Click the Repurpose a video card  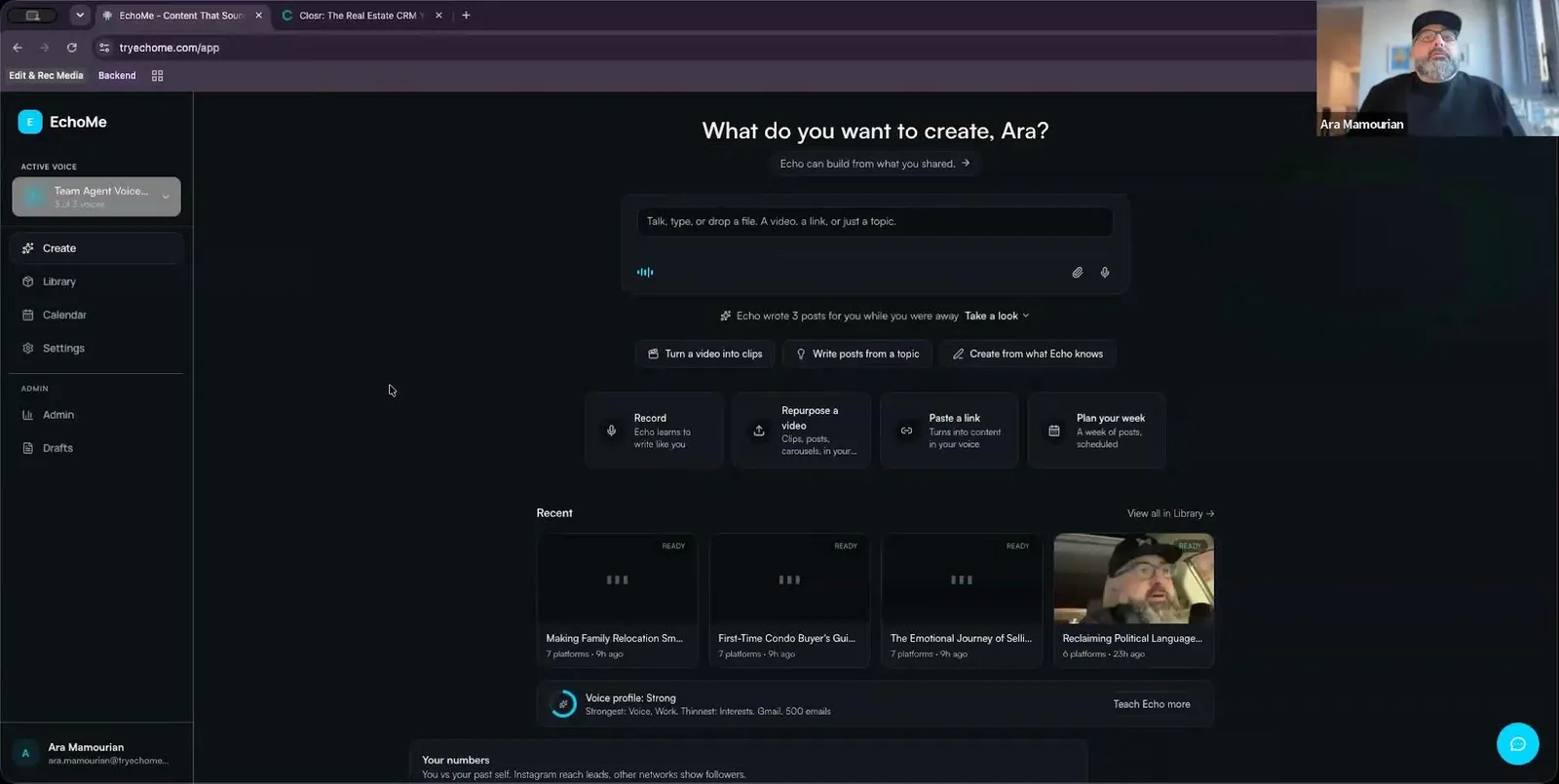[802, 430]
